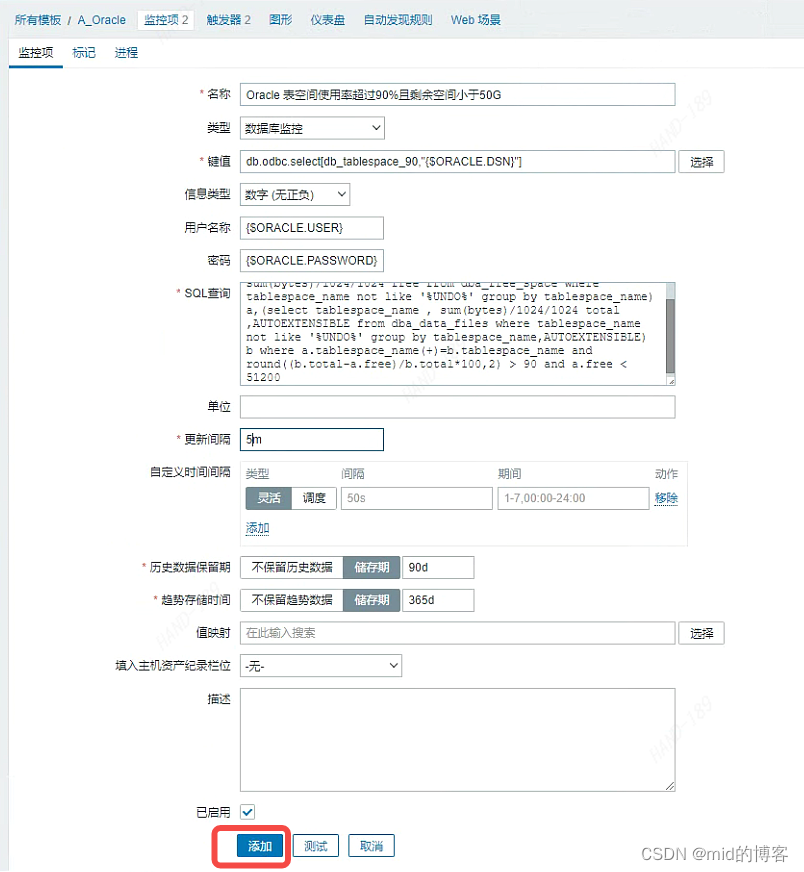
Task: Click the 值映射 search field
Action: click(458, 633)
